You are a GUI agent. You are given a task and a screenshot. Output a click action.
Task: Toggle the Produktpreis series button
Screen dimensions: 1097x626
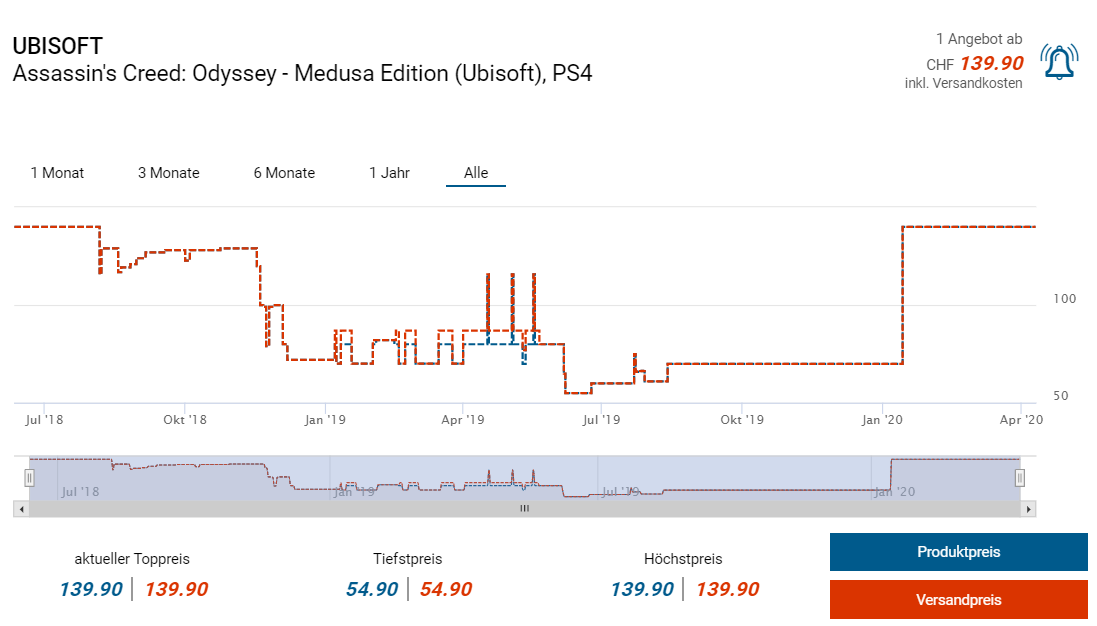click(958, 552)
